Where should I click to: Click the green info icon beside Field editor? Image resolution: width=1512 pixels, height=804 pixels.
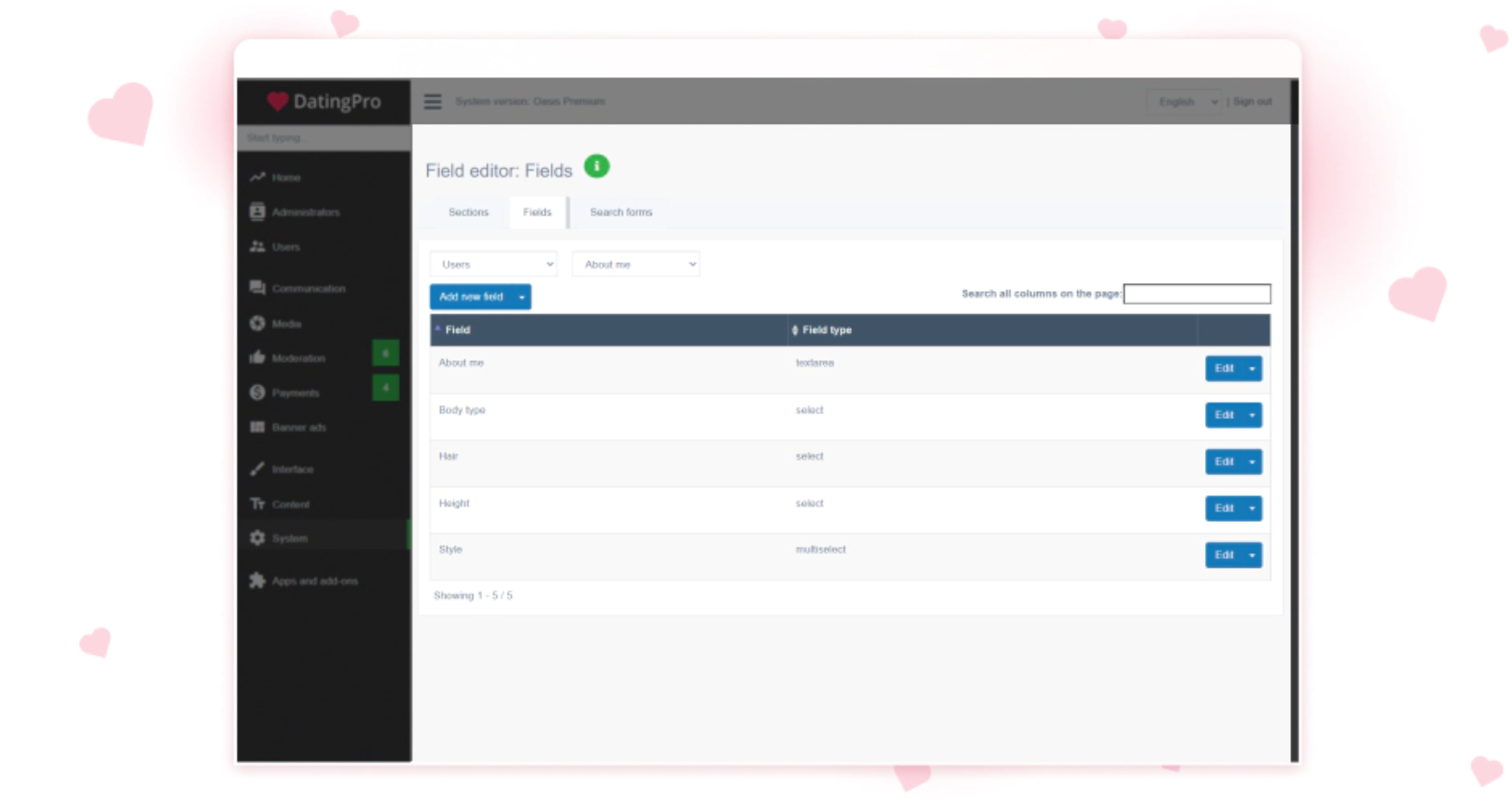pos(597,166)
